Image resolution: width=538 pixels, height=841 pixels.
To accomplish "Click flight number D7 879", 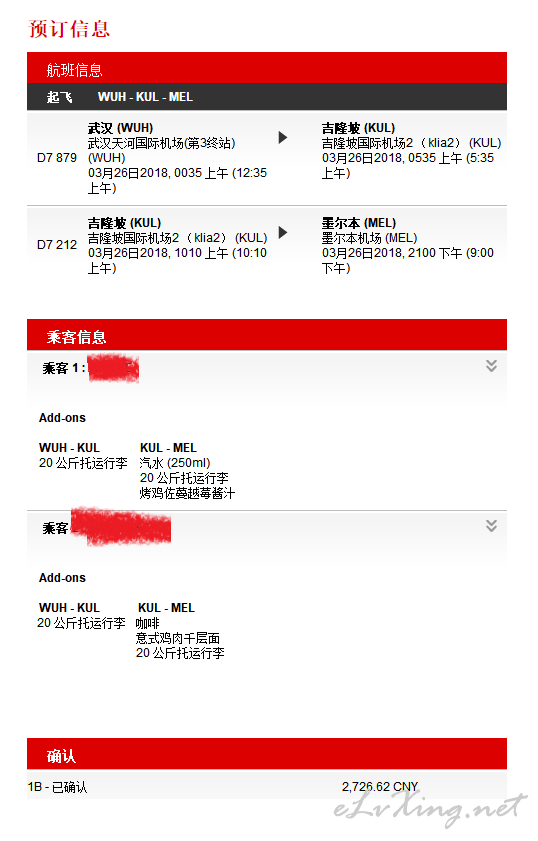I will point(57,158).
